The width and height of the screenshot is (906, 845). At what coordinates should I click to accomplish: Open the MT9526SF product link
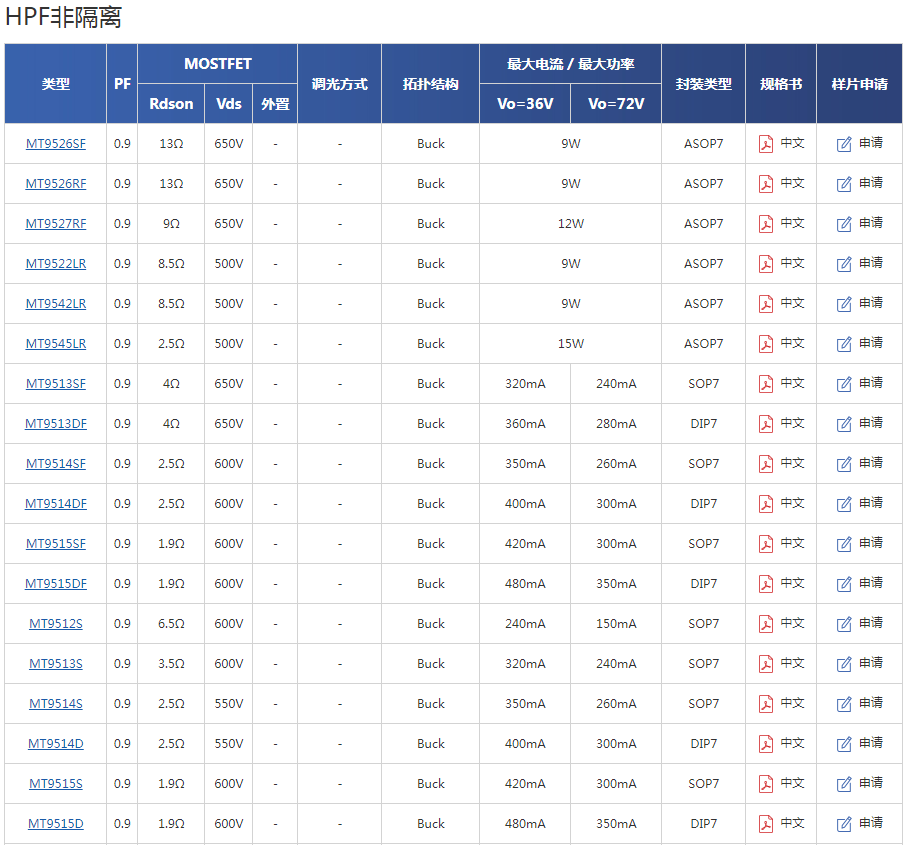pyautogui.click(x=56, y=144)
